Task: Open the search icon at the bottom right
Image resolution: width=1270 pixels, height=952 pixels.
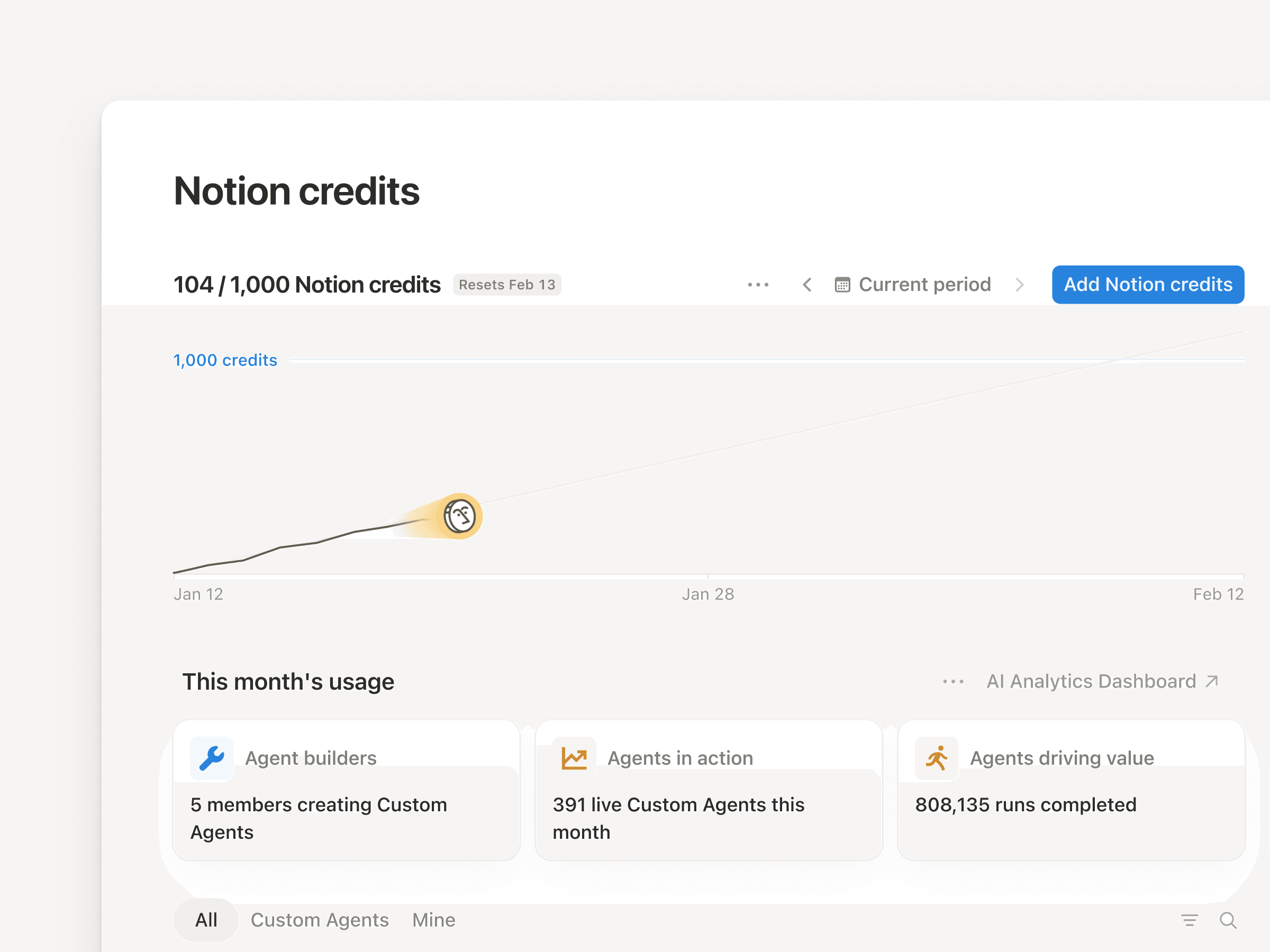Action: (x=1228, y=919)
